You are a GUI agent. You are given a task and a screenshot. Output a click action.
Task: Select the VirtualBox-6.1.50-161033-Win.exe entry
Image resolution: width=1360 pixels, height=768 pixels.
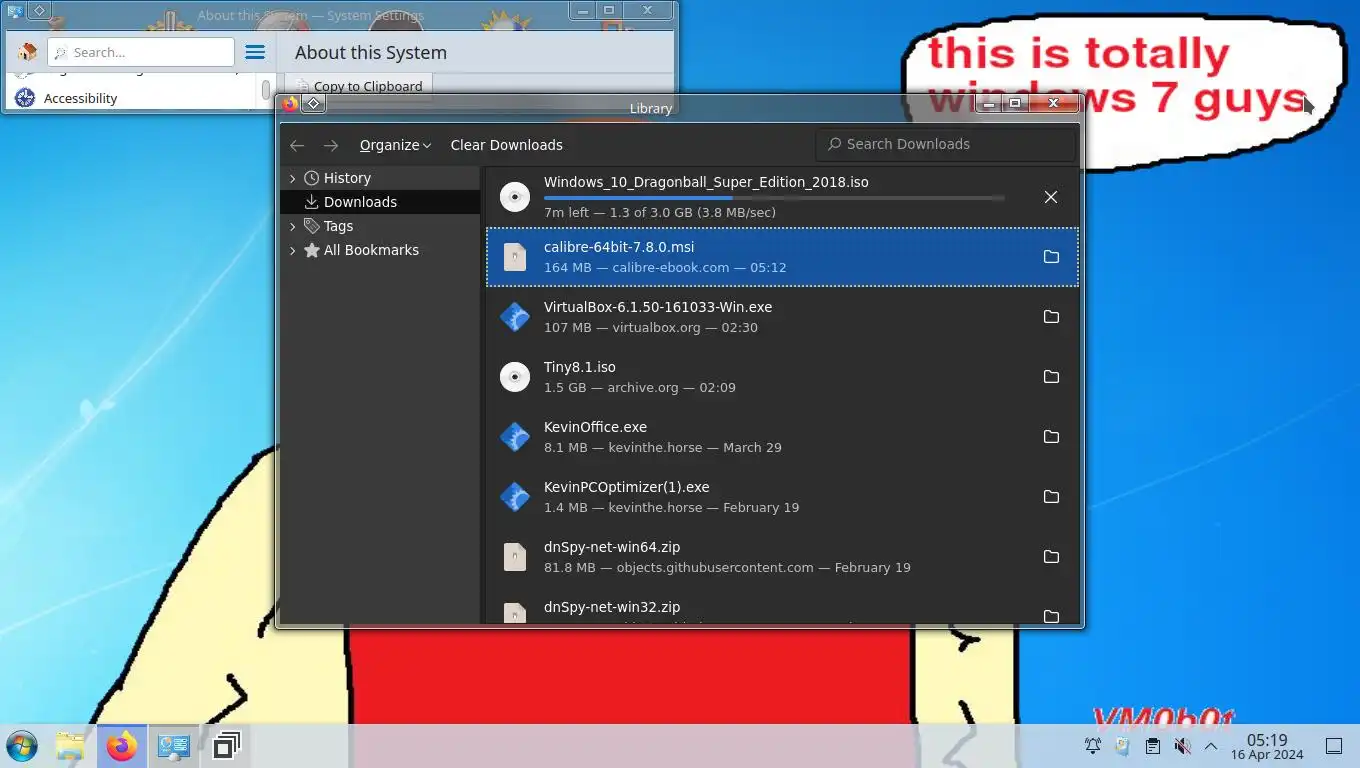tap(782, 317)
